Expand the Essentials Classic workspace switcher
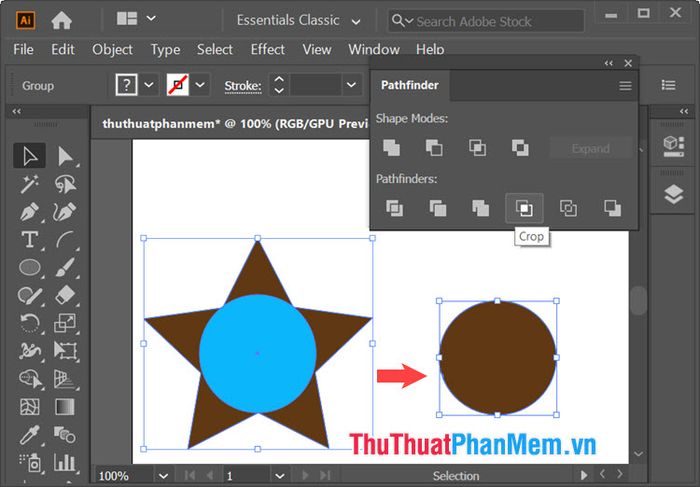 (356, 21)
